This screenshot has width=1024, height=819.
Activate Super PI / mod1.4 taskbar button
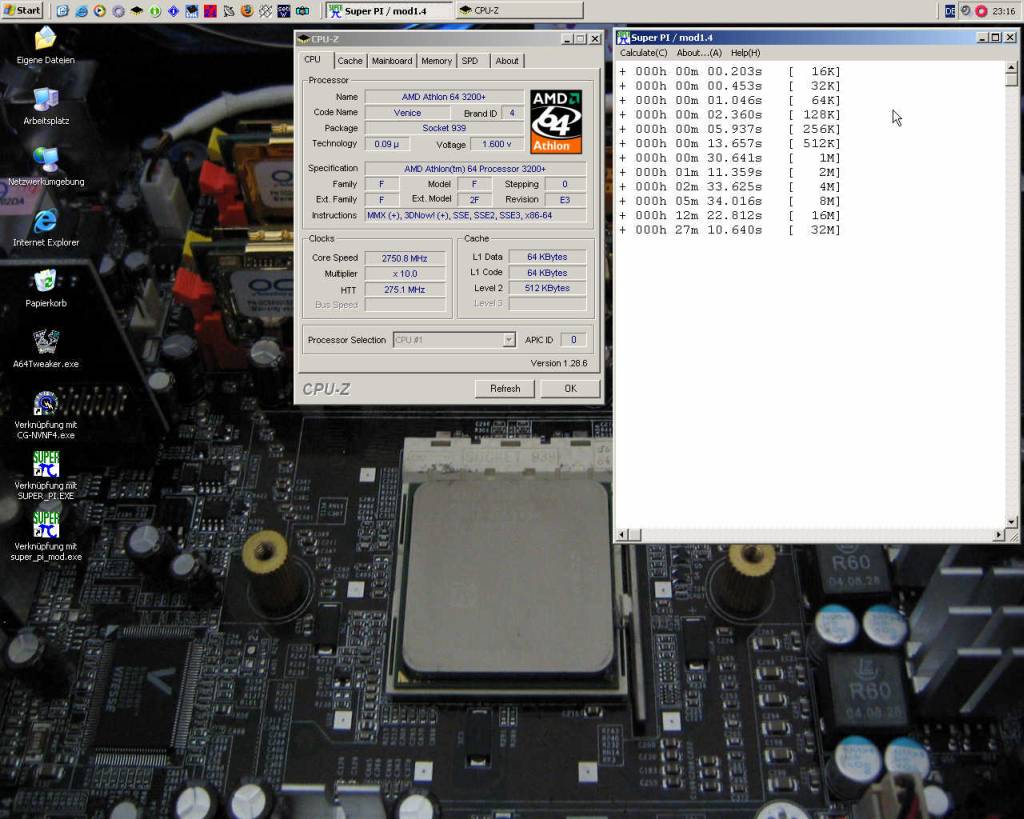pyautogui.click(x=388, y=10)
